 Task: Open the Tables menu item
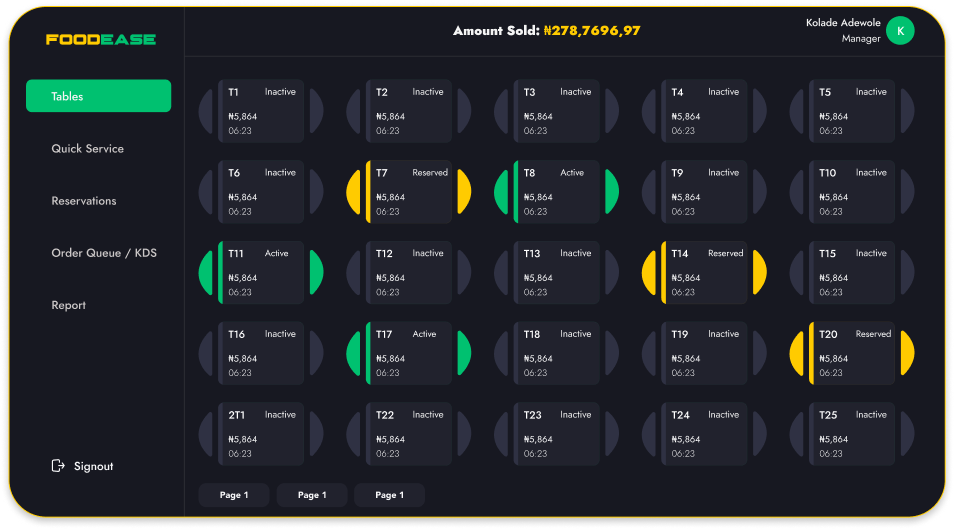98,96
